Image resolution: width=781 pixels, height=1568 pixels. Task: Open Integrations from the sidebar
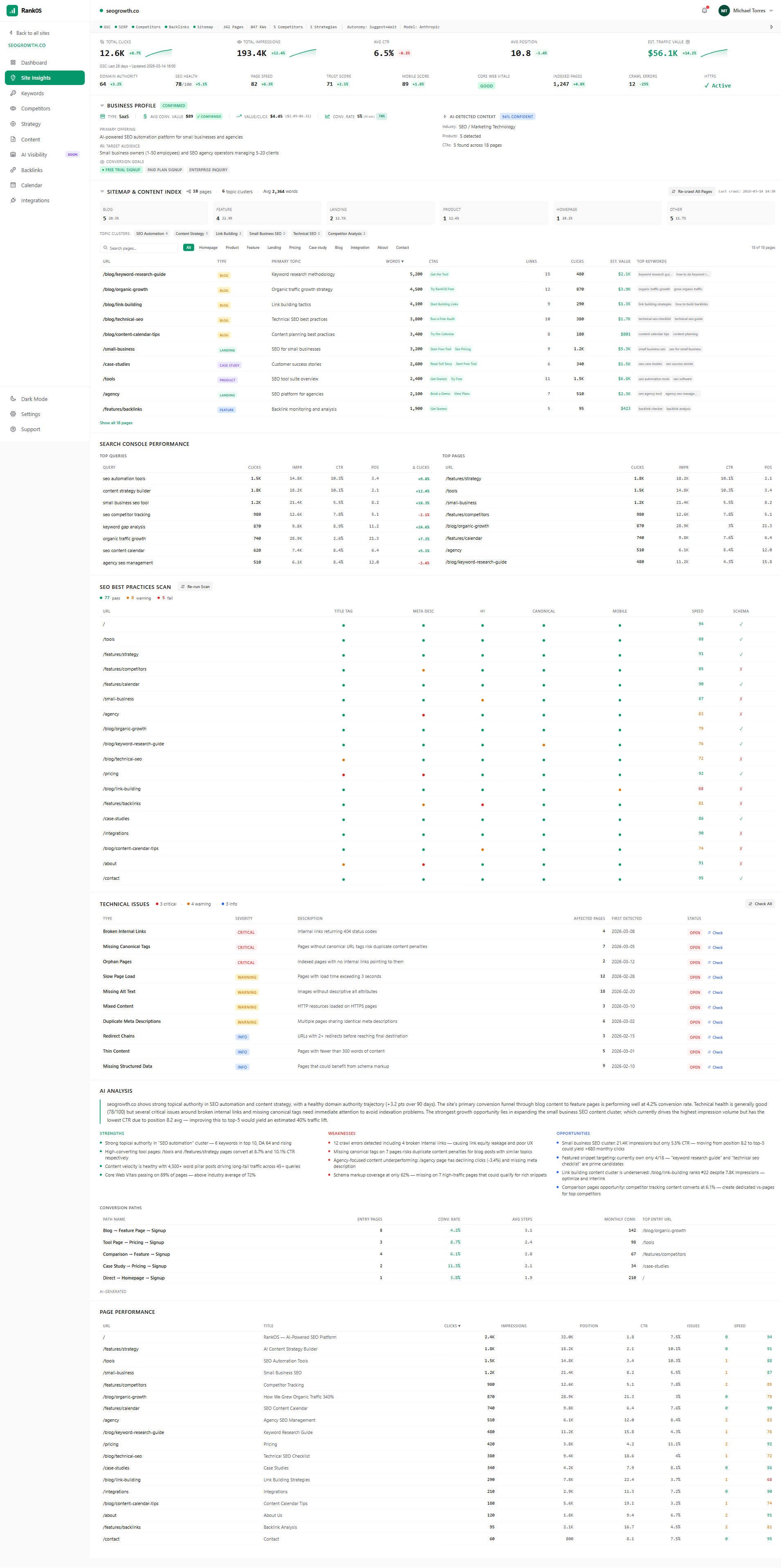pos(34,200)
